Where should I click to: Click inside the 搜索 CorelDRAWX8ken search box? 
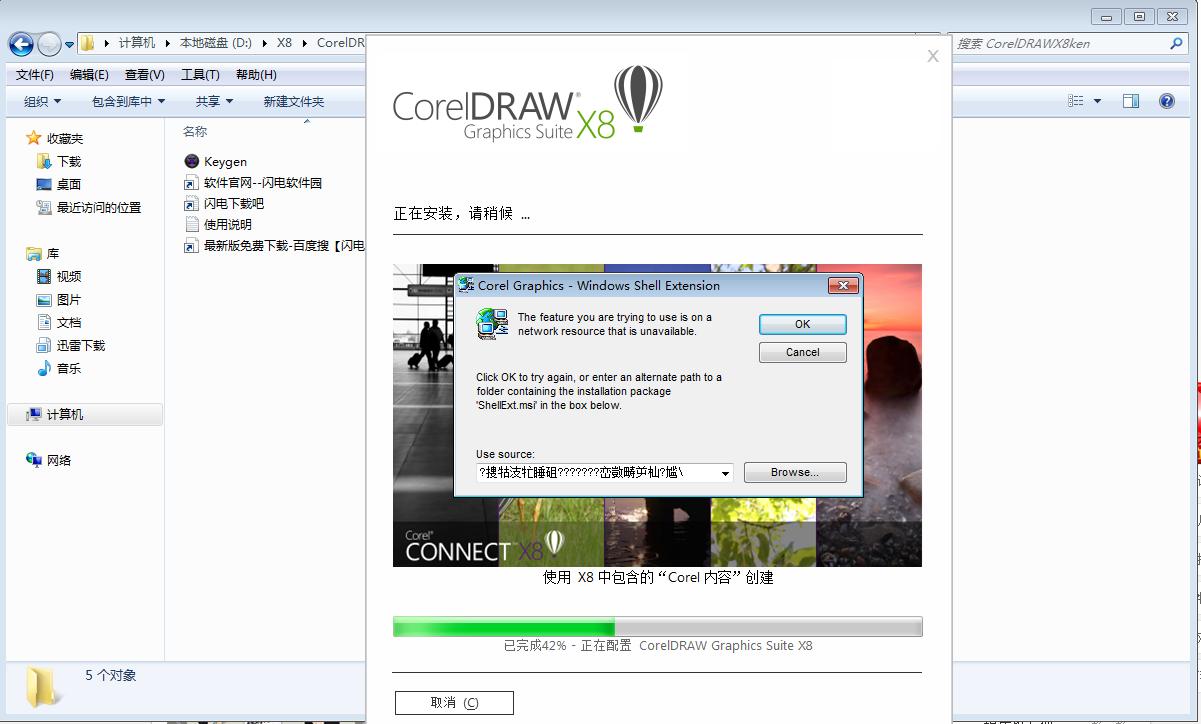(x=1060, y=44)
